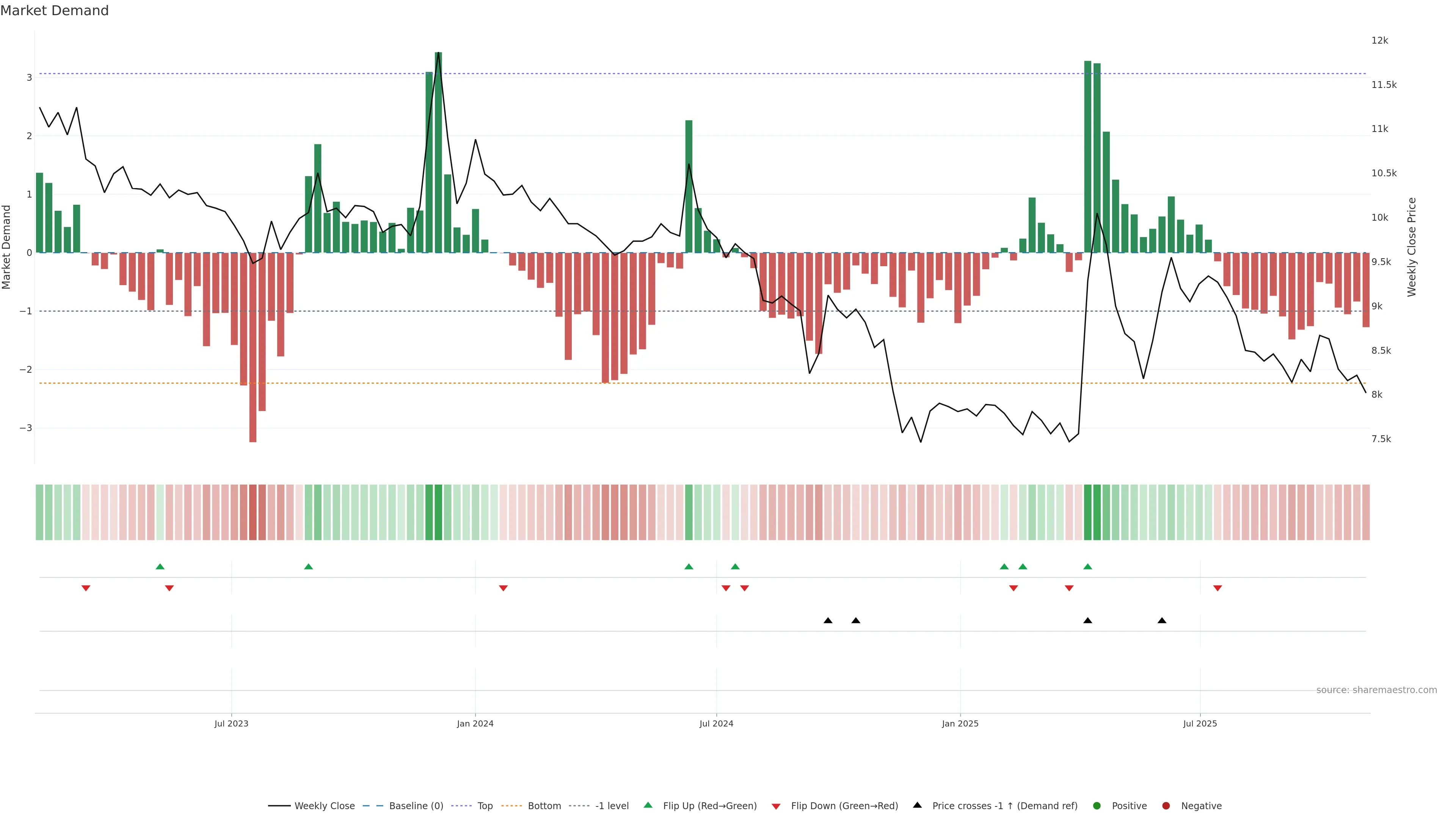Click the green Positive legend dot

(x=1097, y=806)
